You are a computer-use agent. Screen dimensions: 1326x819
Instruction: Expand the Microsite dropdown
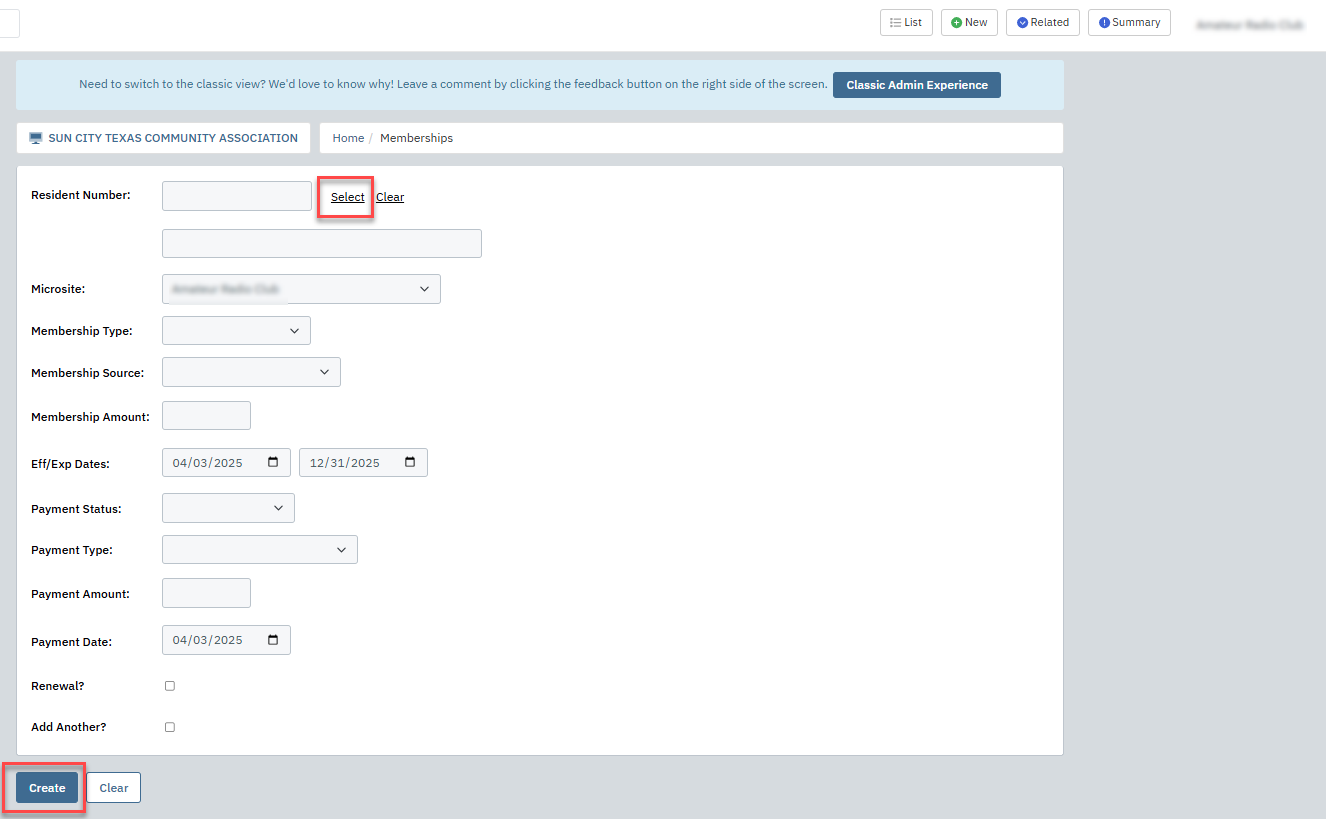[x=301, y=289]
